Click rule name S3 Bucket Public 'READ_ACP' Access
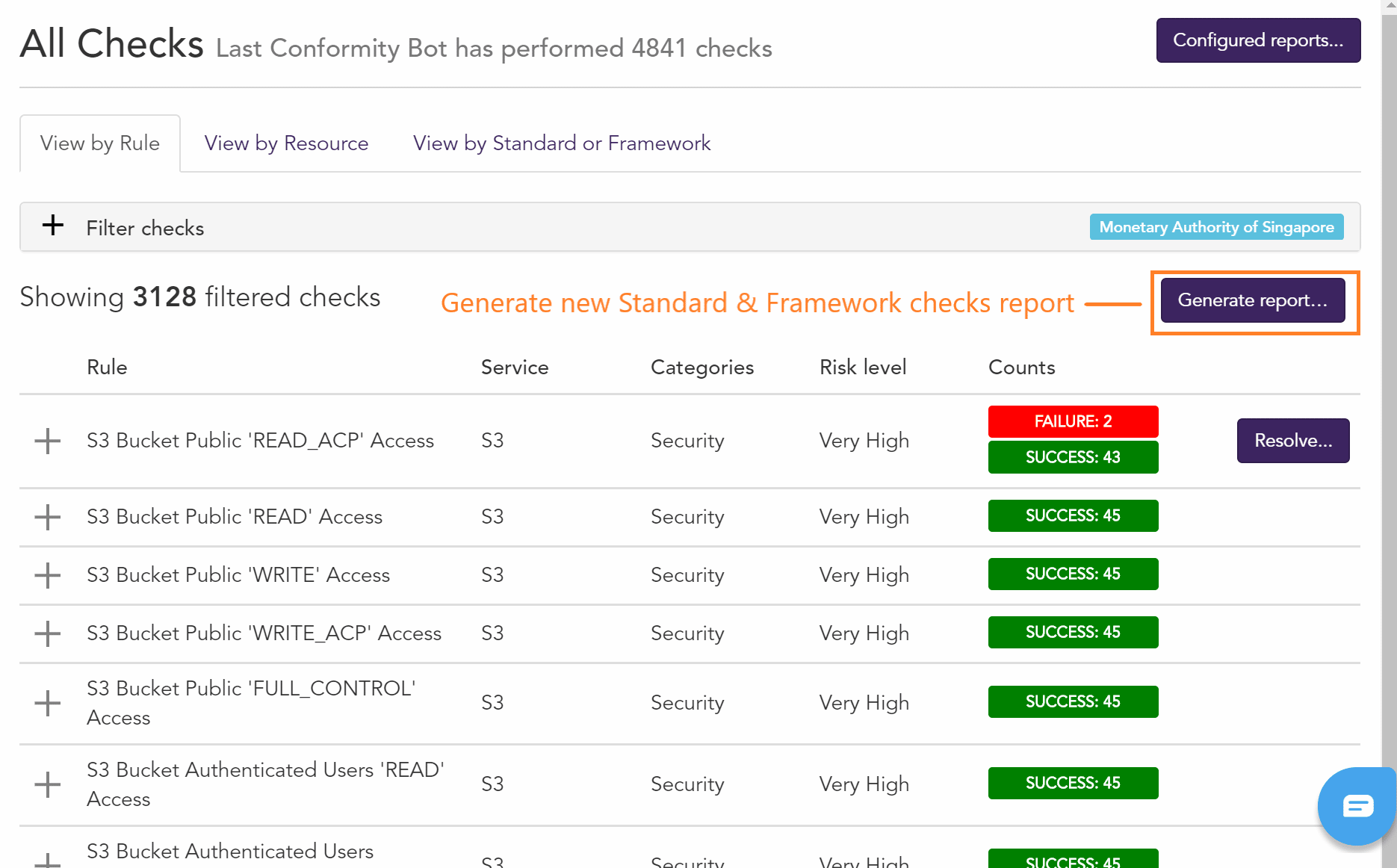This screenshot has height=868, width=1397. click(x=260, y=441)
